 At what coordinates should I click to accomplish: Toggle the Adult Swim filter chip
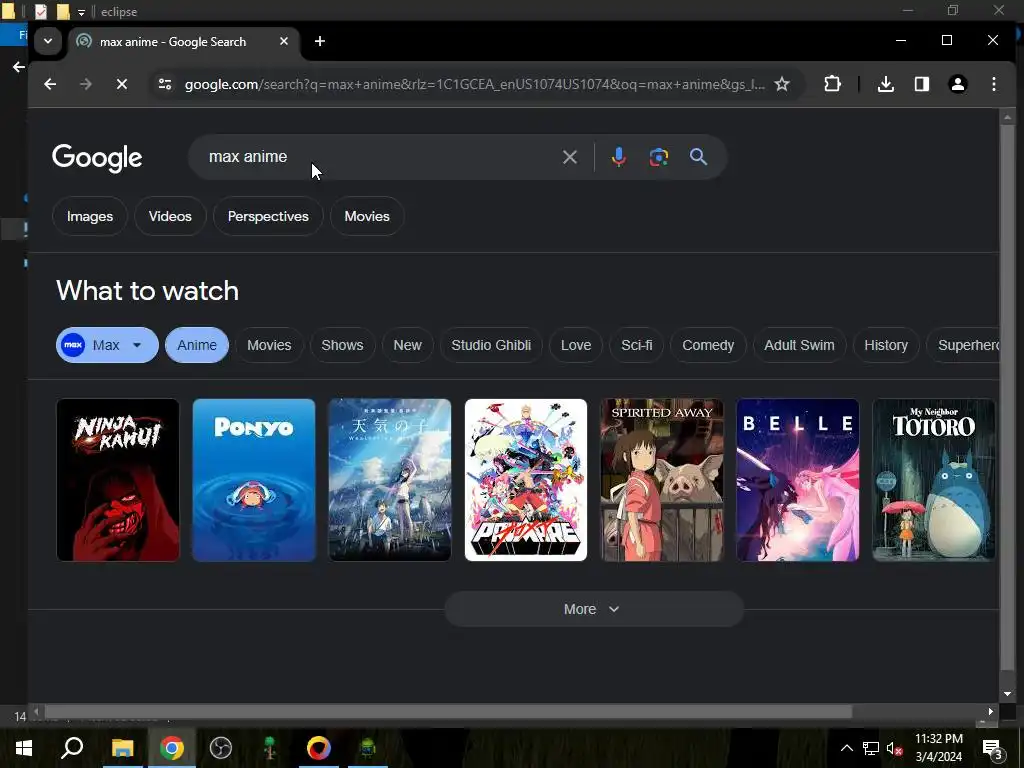pyautogui.click(x=799, y=345)
